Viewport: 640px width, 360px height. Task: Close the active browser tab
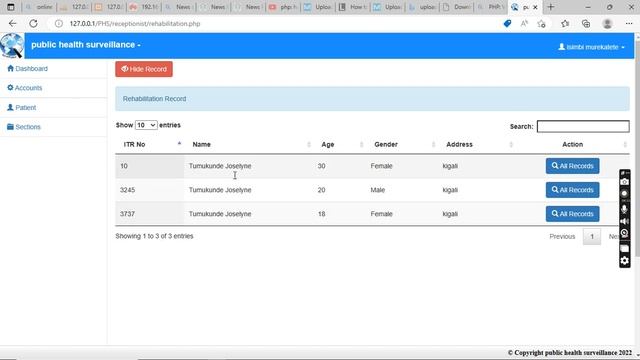coord(535,7)
